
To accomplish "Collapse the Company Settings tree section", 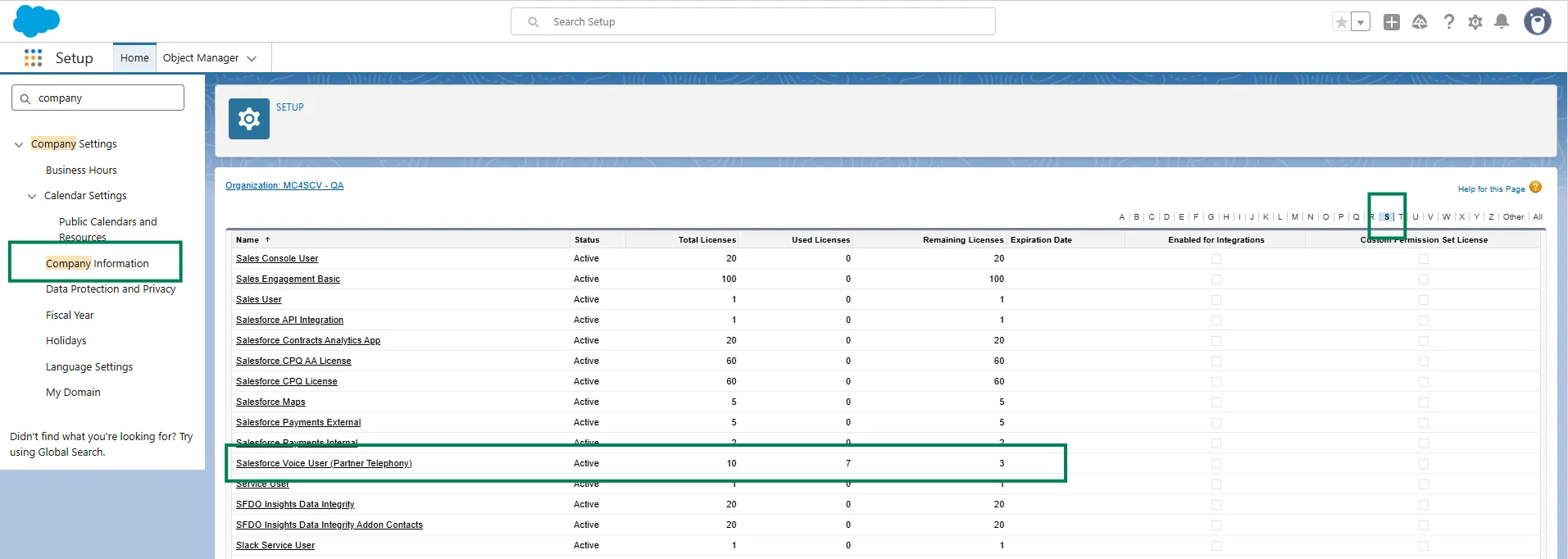I will click(x=19, y=145).
